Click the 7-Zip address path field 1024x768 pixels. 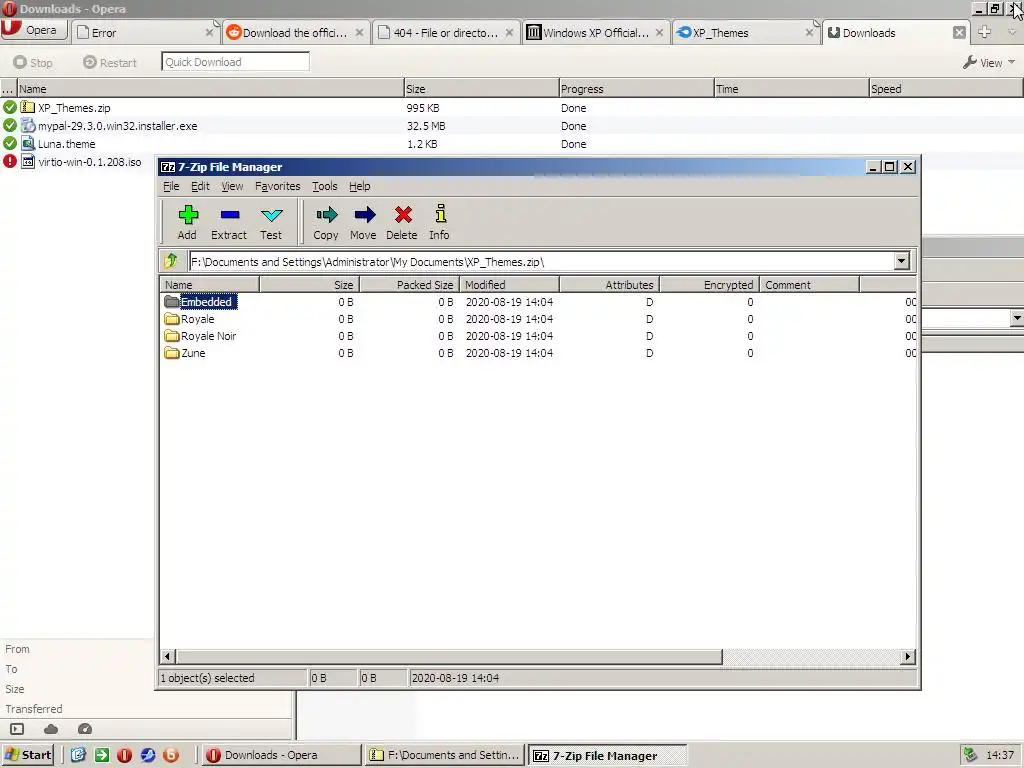point(541,262)
